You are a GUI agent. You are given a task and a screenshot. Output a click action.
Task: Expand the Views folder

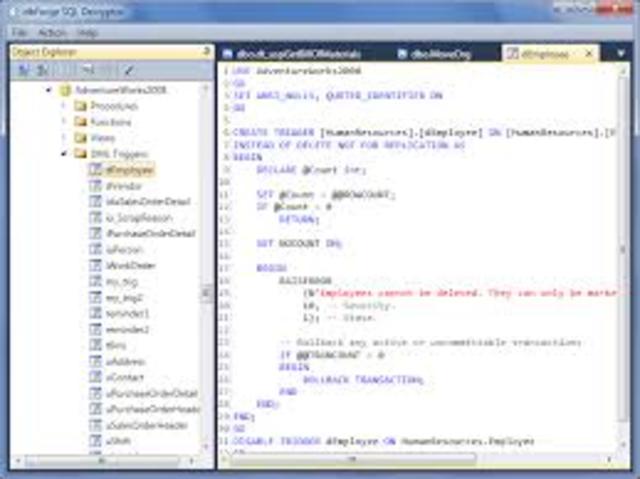pos(64,137)
